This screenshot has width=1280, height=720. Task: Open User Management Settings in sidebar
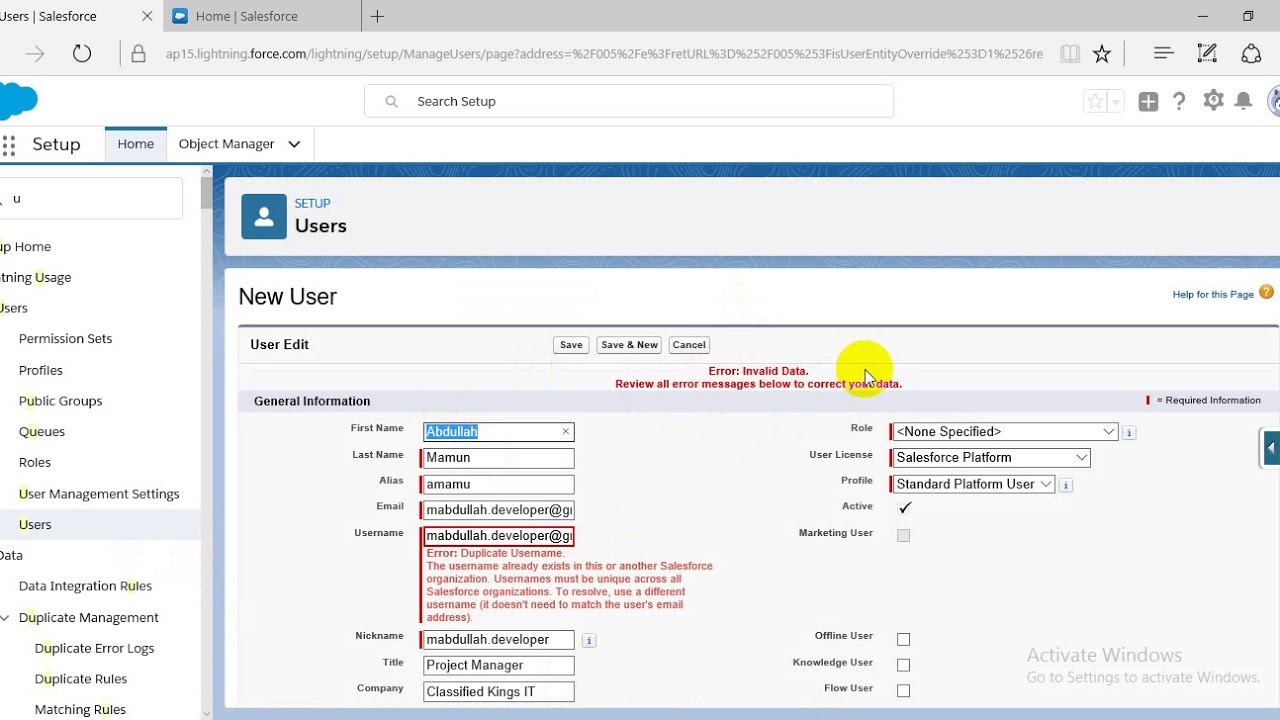(x=99, y=494)
